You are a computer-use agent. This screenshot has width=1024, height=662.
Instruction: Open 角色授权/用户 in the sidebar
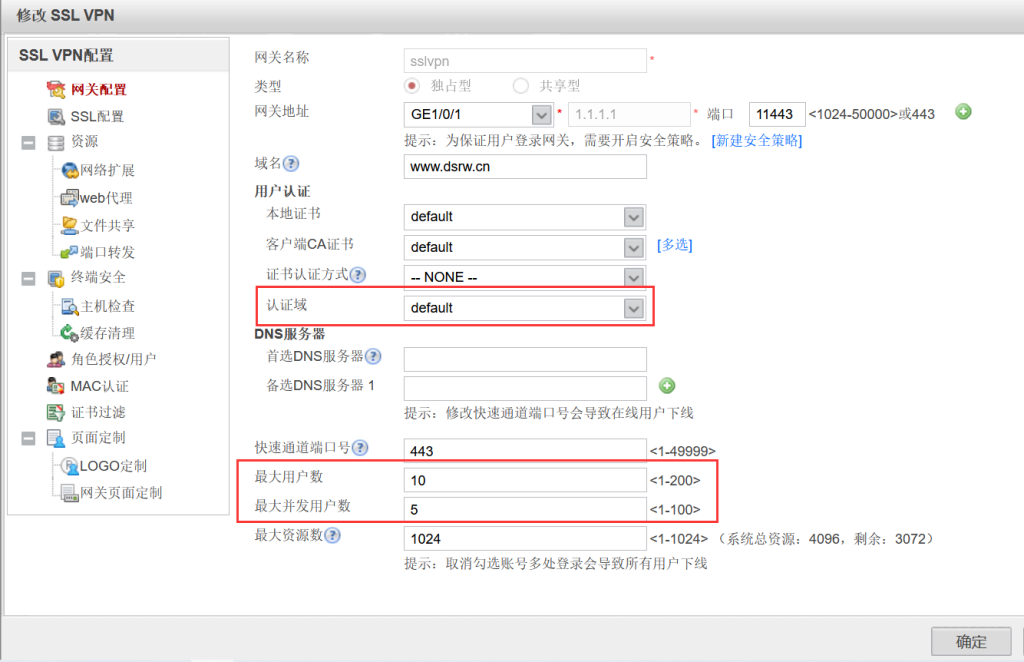[x=113, y=359]
